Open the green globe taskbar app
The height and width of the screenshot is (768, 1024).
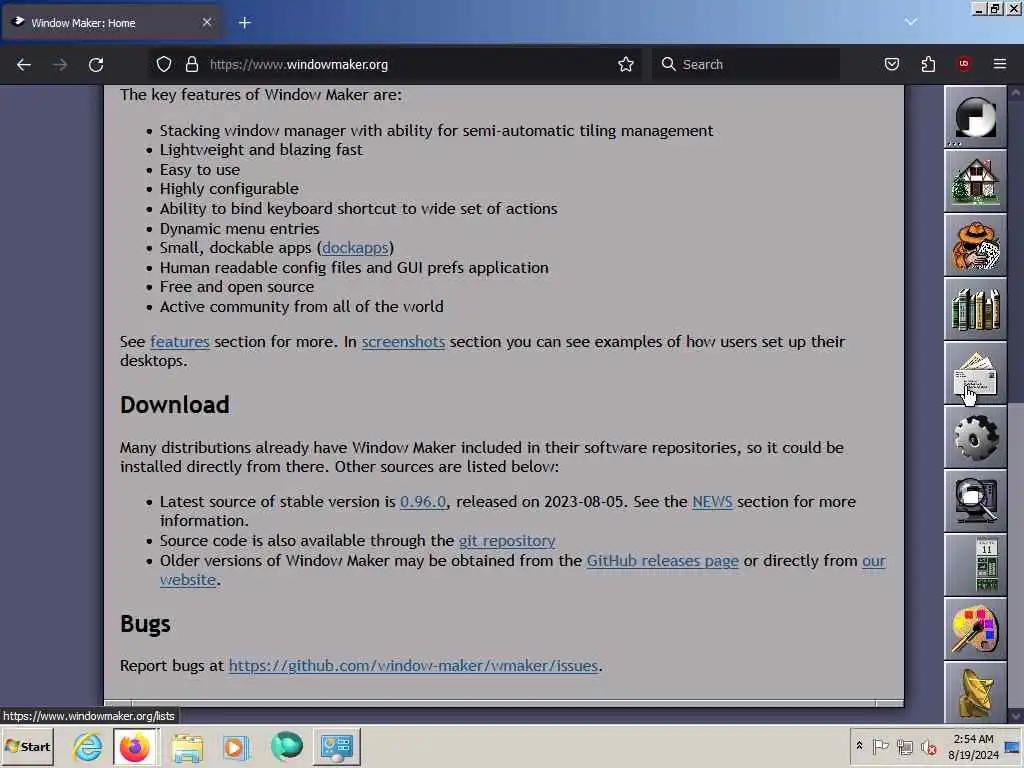[286, 746]
